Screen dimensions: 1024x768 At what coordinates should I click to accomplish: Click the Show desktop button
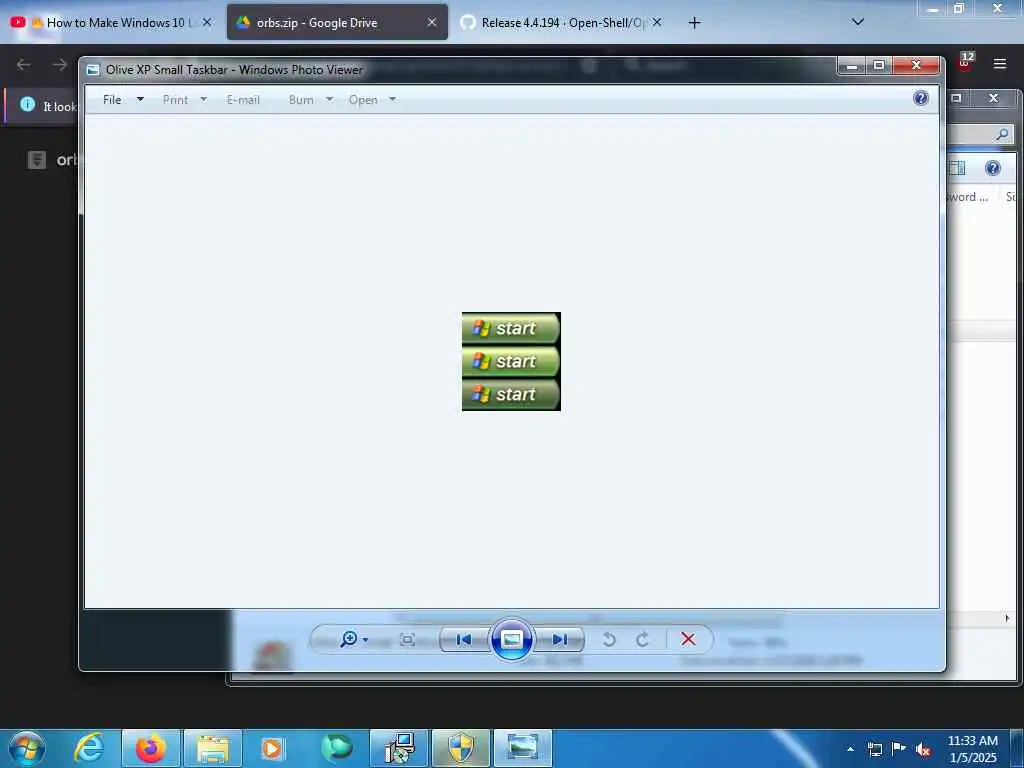[x=1018, y=748]
